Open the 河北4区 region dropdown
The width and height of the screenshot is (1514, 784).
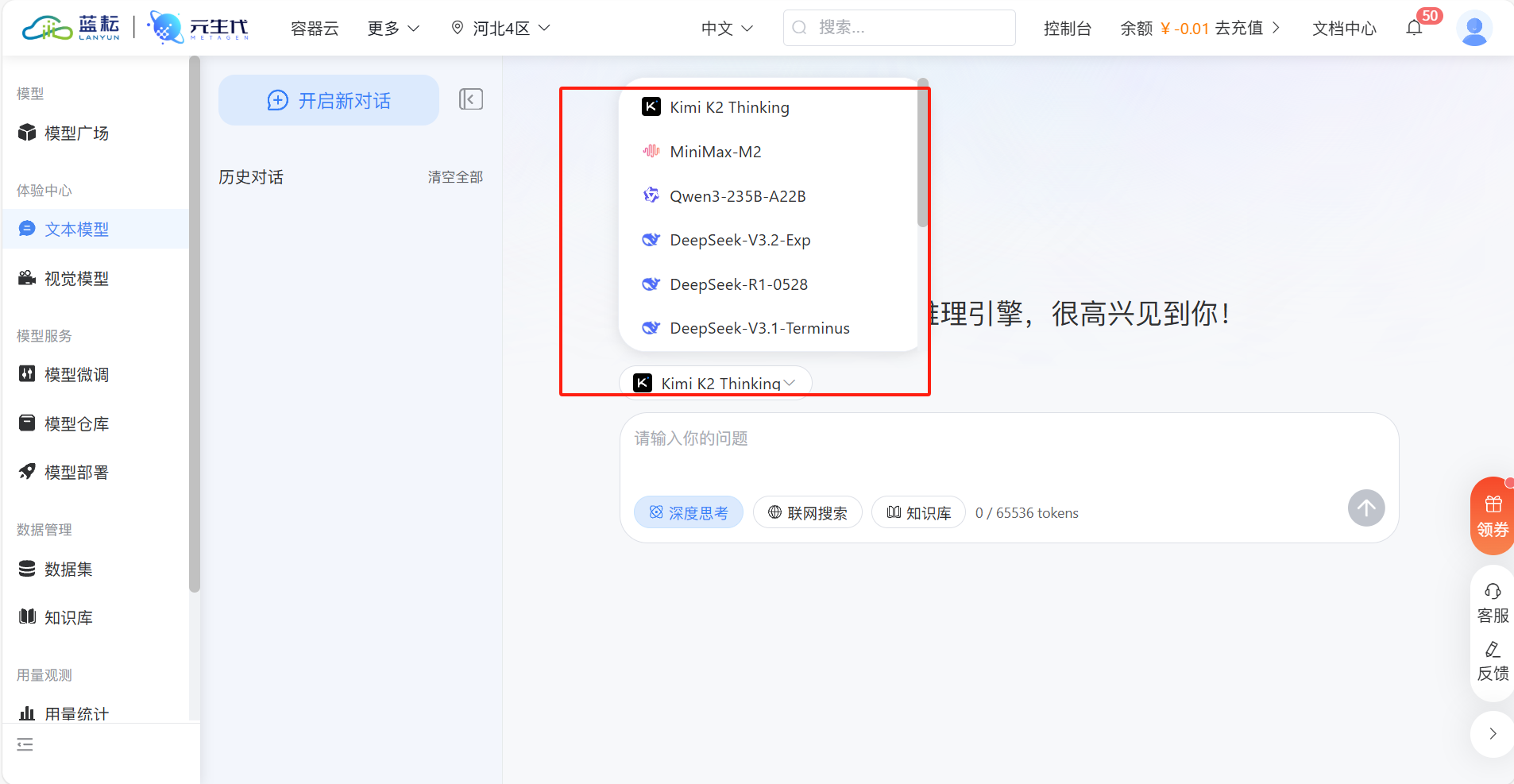pos(500,28)
